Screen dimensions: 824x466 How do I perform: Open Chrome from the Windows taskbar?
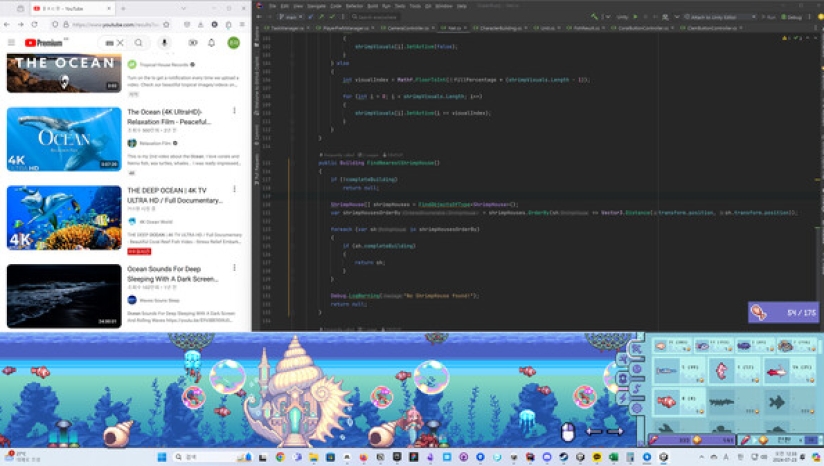[280, 457]
